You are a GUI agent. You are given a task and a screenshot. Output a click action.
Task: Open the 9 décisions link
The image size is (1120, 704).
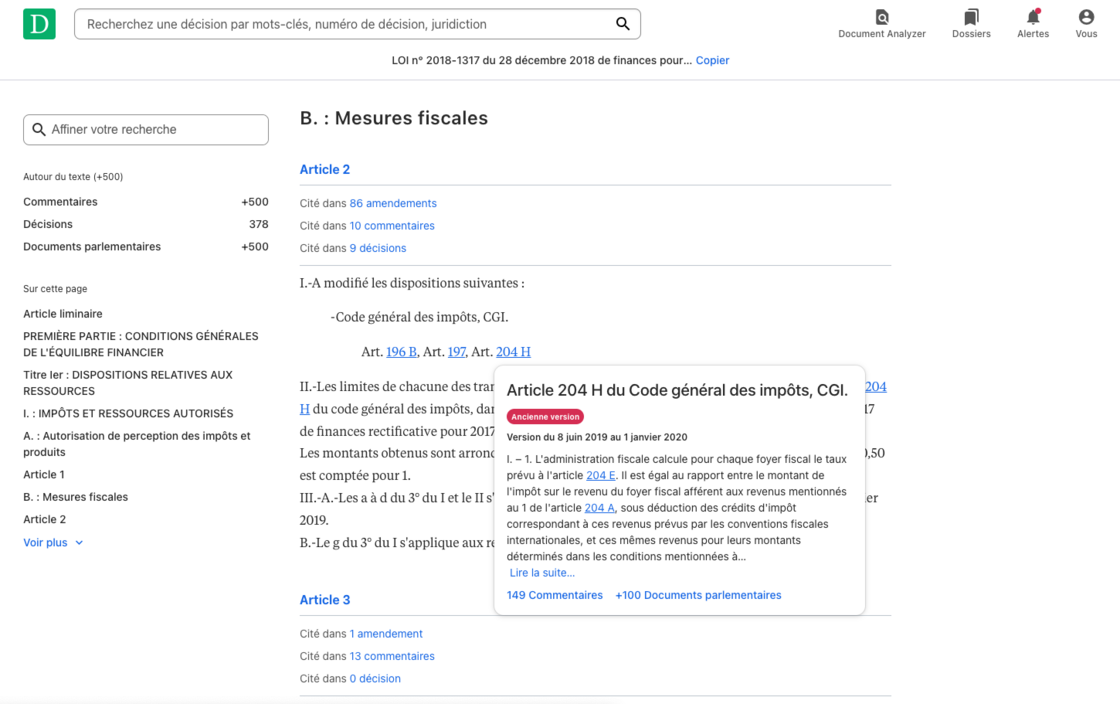378,248
